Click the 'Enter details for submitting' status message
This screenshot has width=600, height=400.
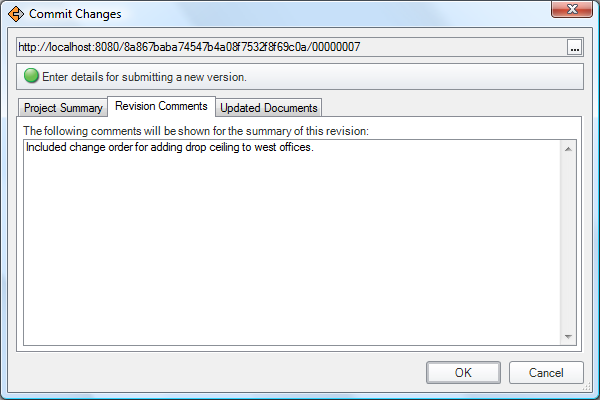(x=144, y=77)
